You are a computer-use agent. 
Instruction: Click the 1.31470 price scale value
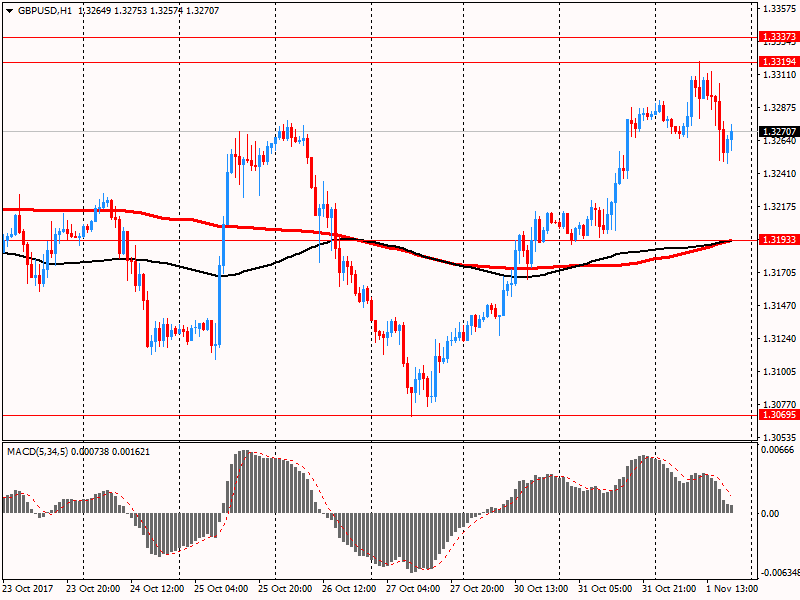pyautogui.click(x=779, y=306)
